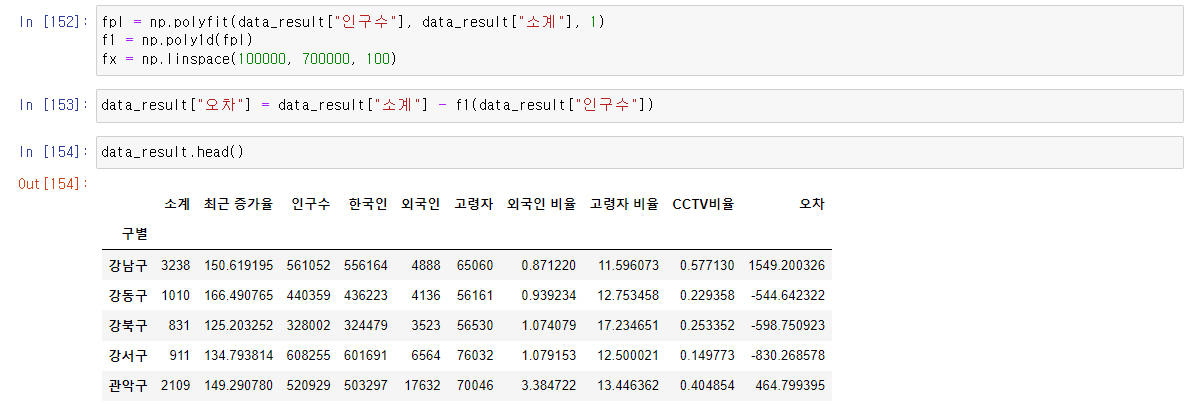Select the 강남구 row label
1193x406 pixels.
tap(128, 265)
